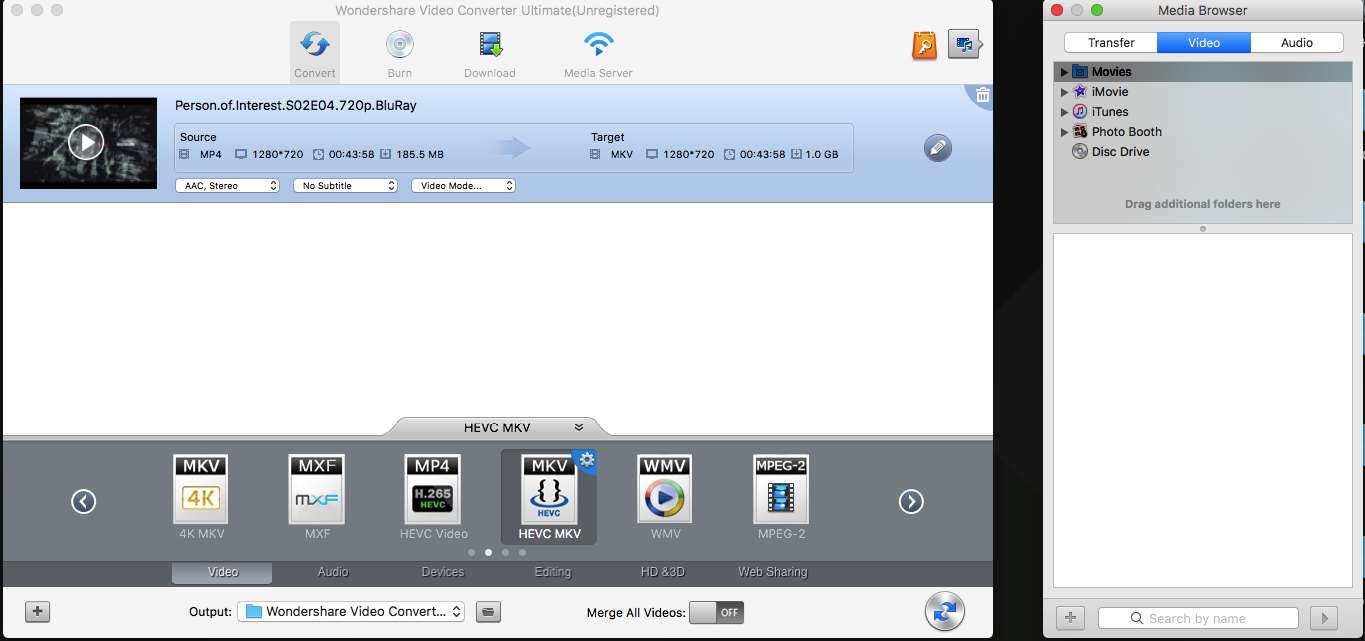Open the pencil edit icon on the task row
Viewport: 1365px width, 641px height.
(x=937, y=148)
